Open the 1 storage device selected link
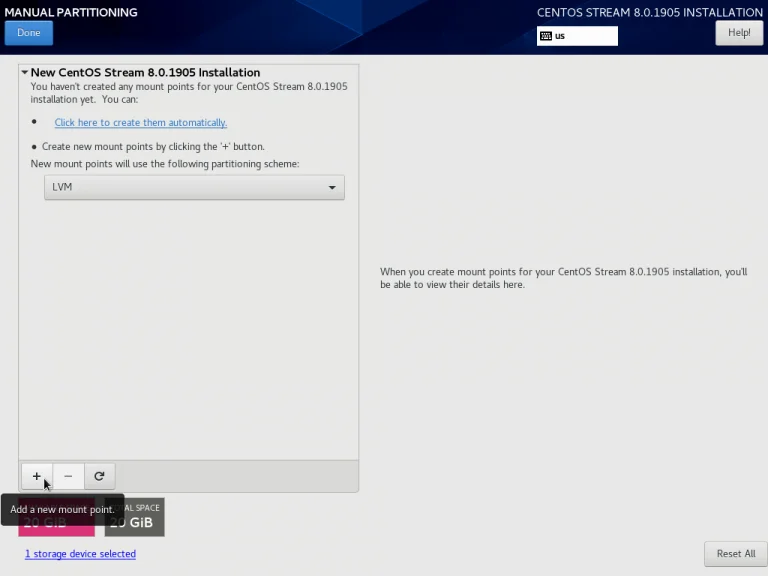The height and width of the screenshot is (576, 768). click(80, 553)
